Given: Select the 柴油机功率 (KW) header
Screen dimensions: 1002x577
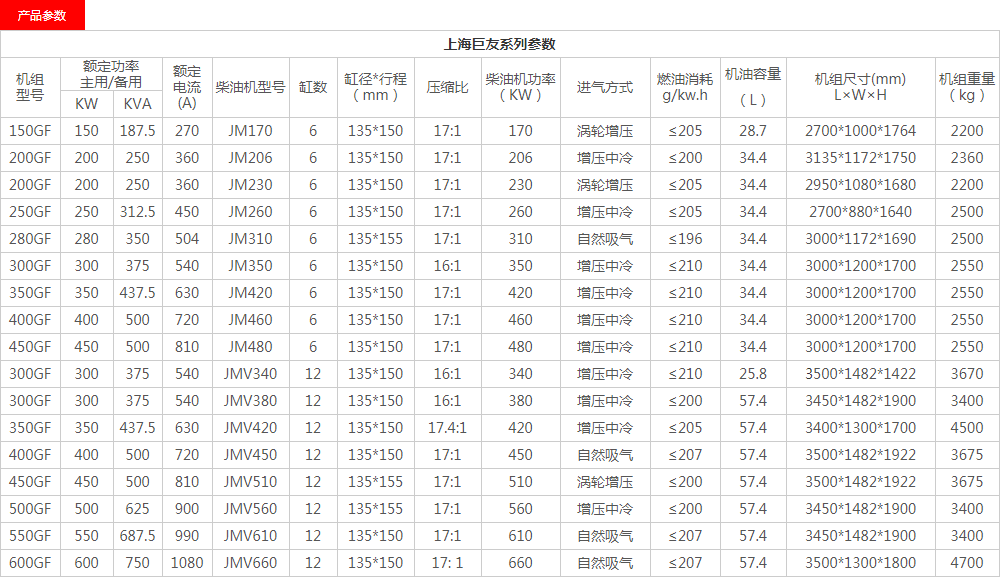Looking at the screenshot, I should [x=520, y=87].
